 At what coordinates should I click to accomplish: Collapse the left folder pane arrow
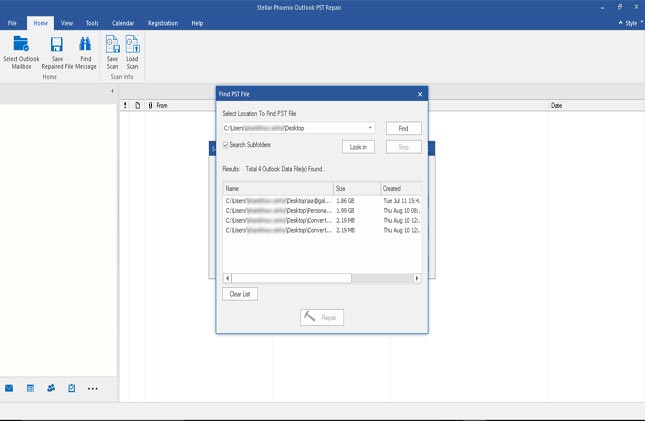(111, 92)
